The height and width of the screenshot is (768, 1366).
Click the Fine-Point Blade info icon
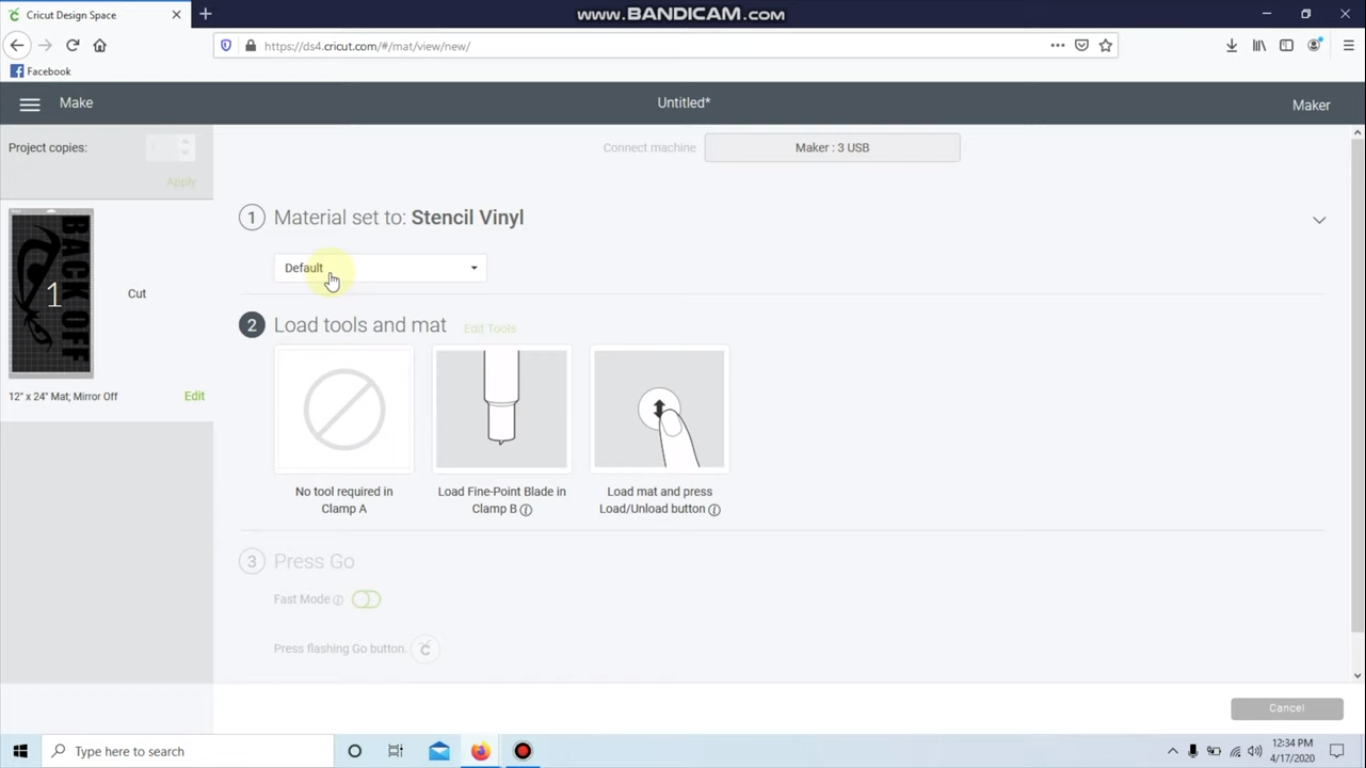527,509
